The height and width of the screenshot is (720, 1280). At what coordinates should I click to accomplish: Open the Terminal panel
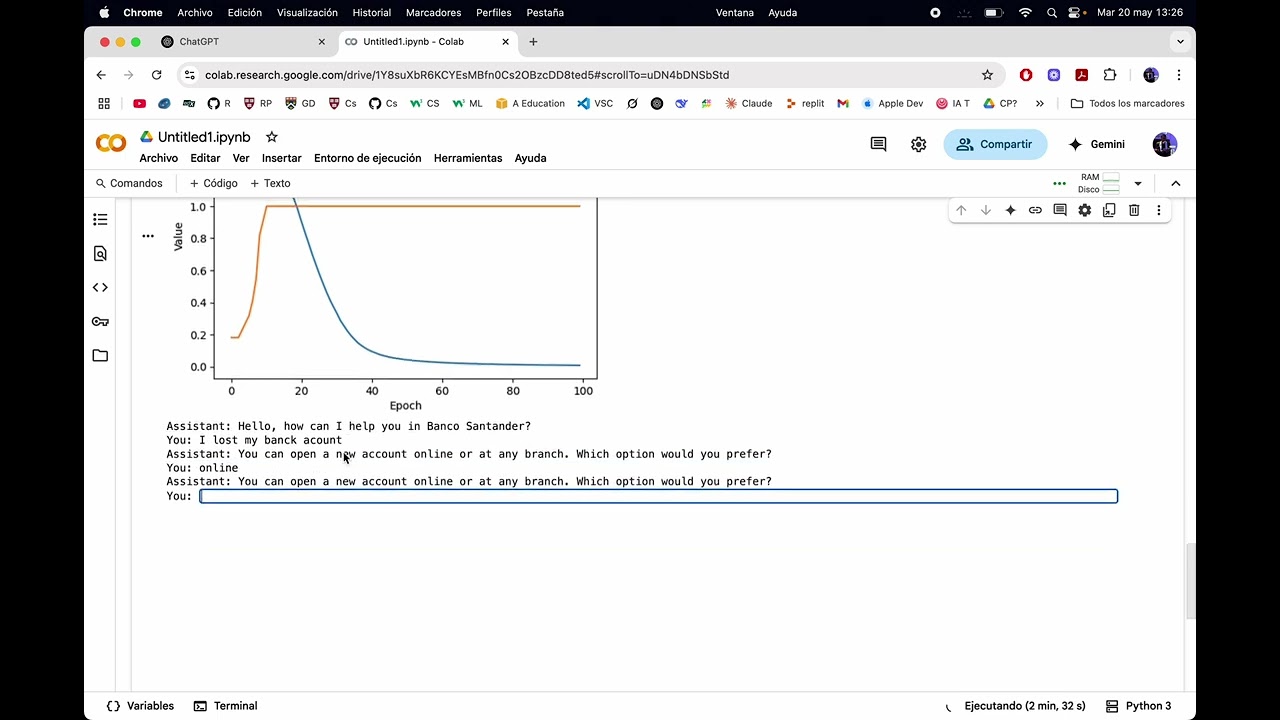[x=225, y=706]
